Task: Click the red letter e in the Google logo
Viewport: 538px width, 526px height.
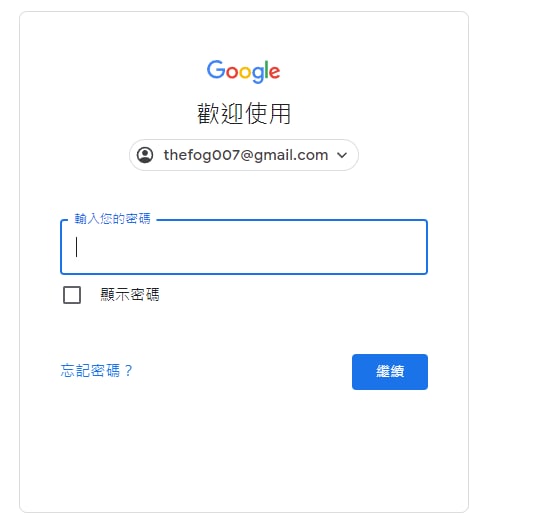Action: pos(274,72)
